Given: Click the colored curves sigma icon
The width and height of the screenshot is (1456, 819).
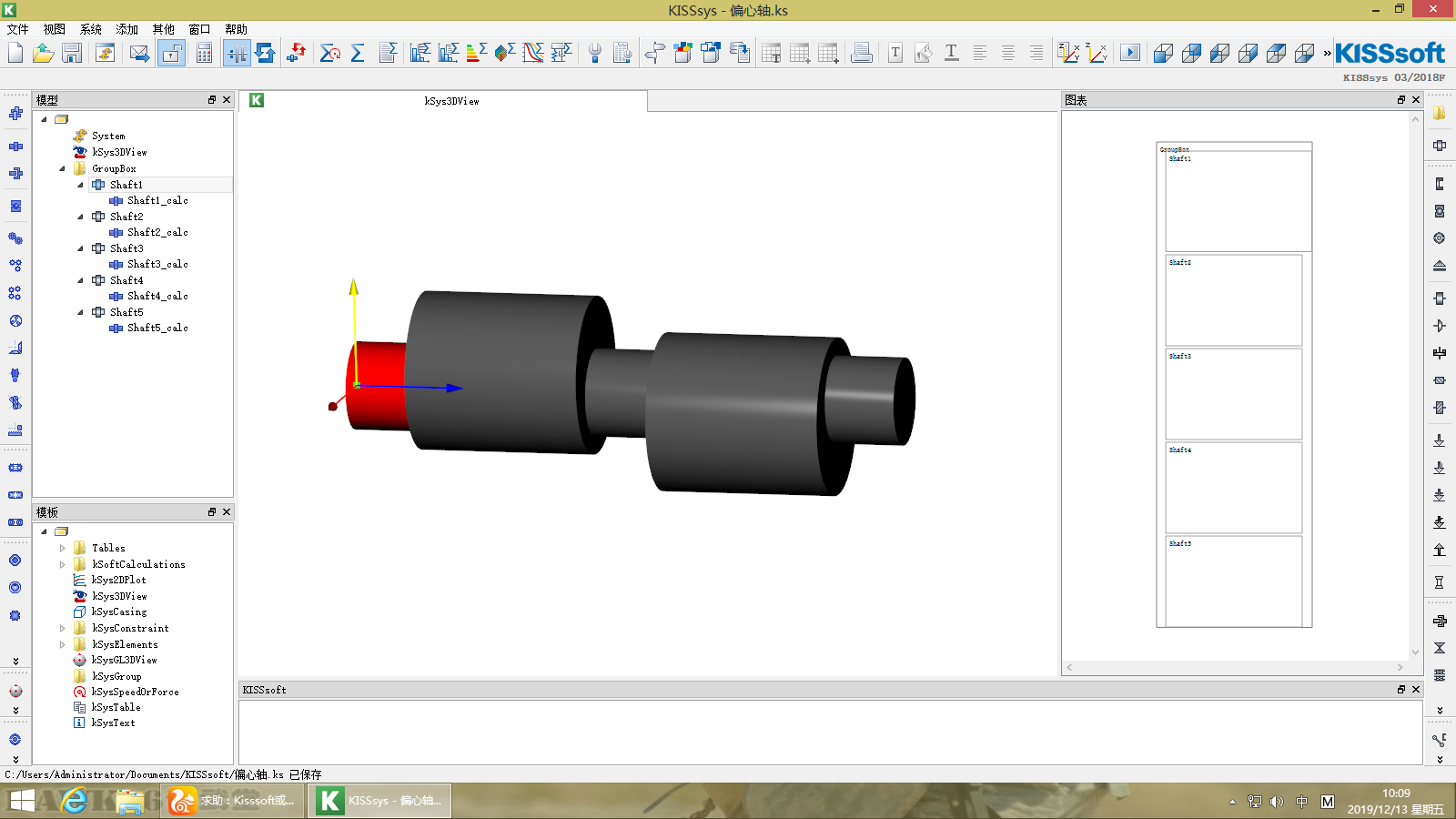Looking at the screenshot, I should click(533, 53).
